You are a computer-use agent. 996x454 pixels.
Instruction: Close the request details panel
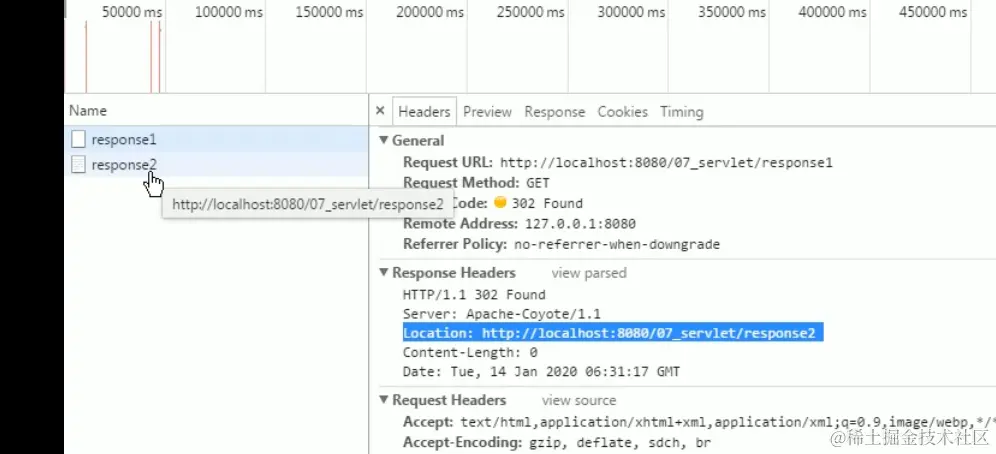(380, 110)
